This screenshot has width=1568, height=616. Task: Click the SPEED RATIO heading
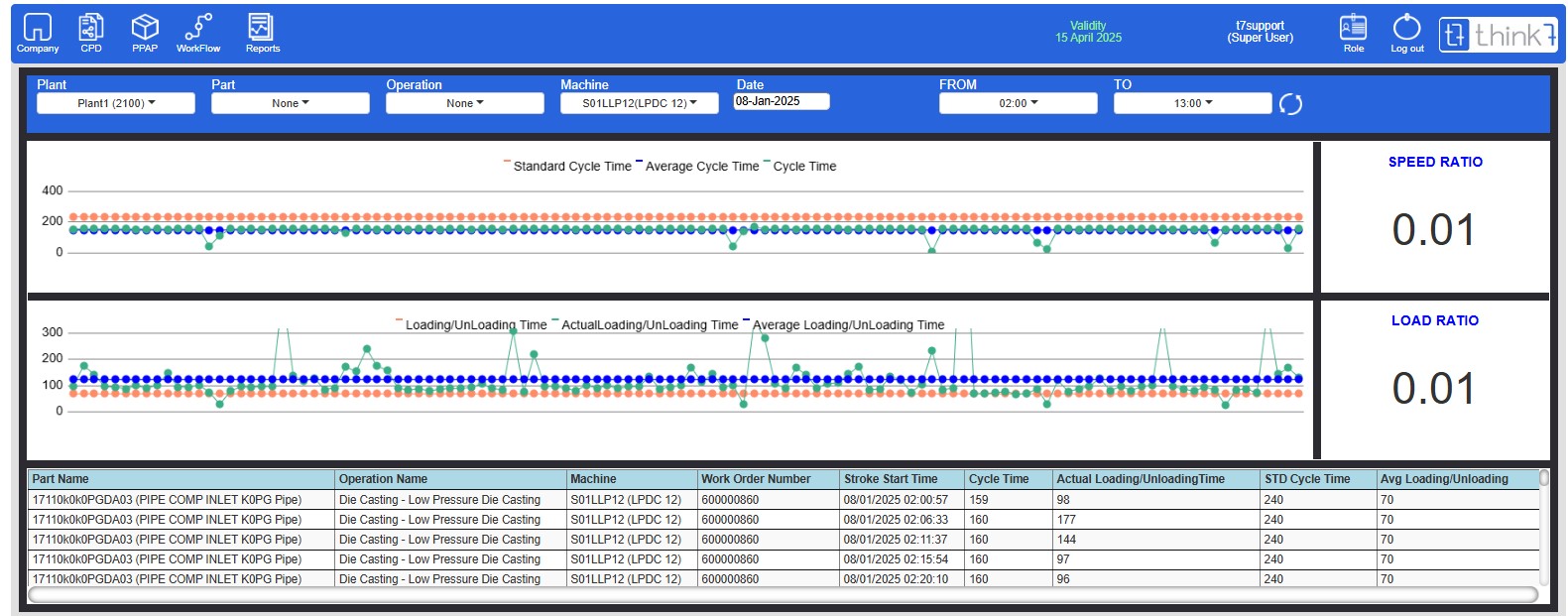1435,162
